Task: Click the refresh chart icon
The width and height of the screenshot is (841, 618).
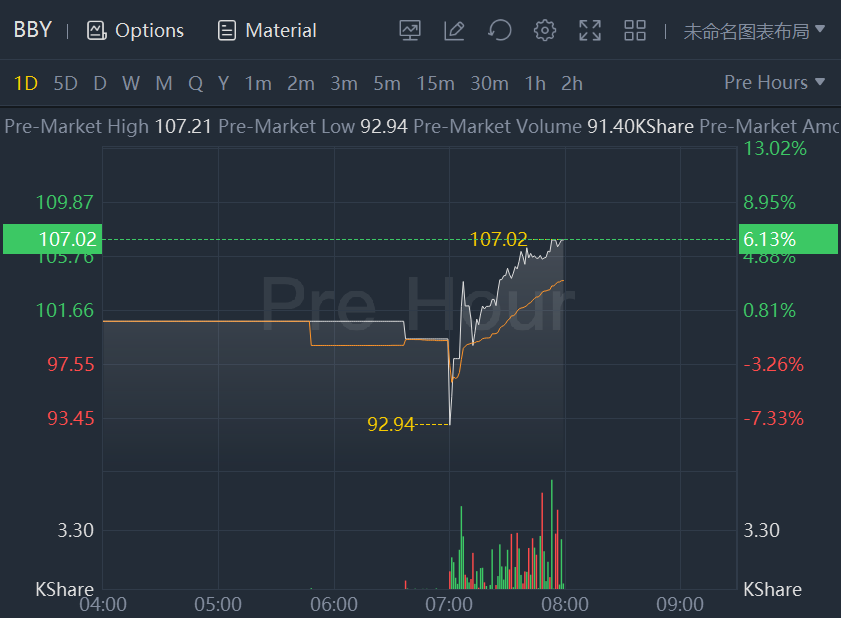Action: pos(500,30)
